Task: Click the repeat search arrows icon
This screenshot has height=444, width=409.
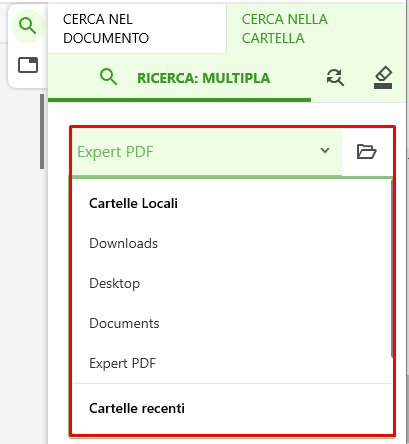Action: pyautogui.click(x=335, y=78)
